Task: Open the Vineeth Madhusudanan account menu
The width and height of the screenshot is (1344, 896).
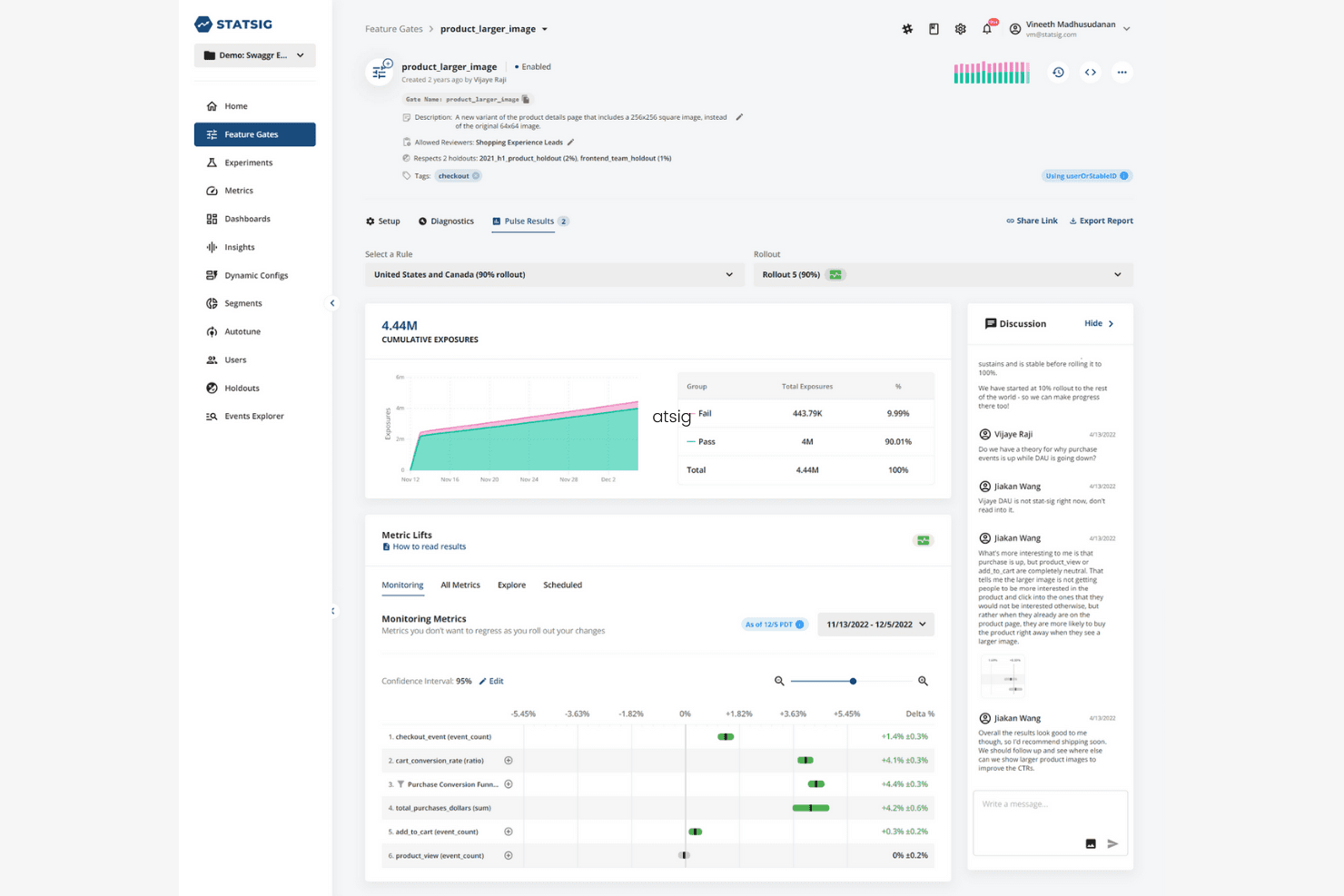Action: tap(1071, 29)
